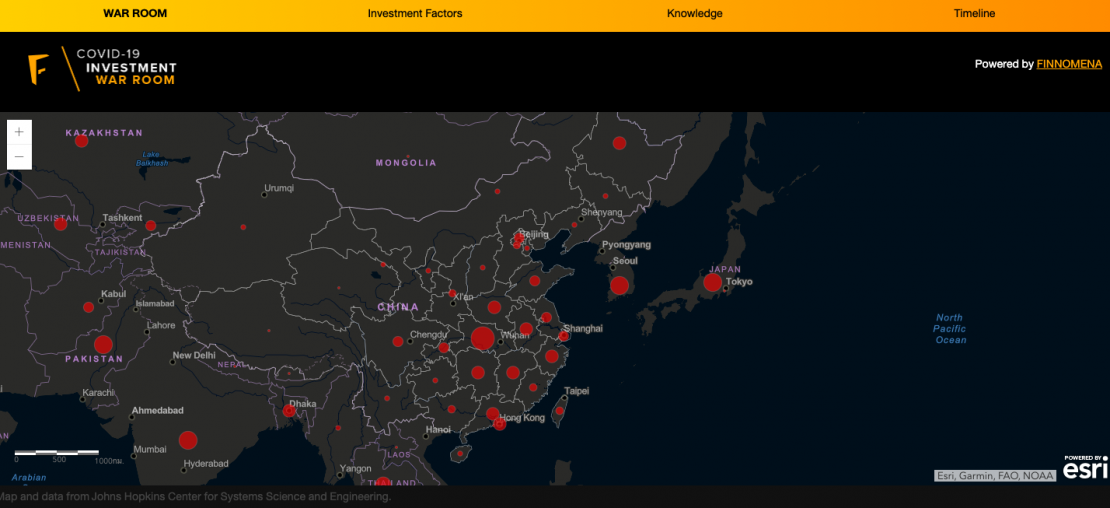The height and width of the screenshot is (508, 1110).
Task: Select the red marker near Taipei
Action: tap(560, 410)
